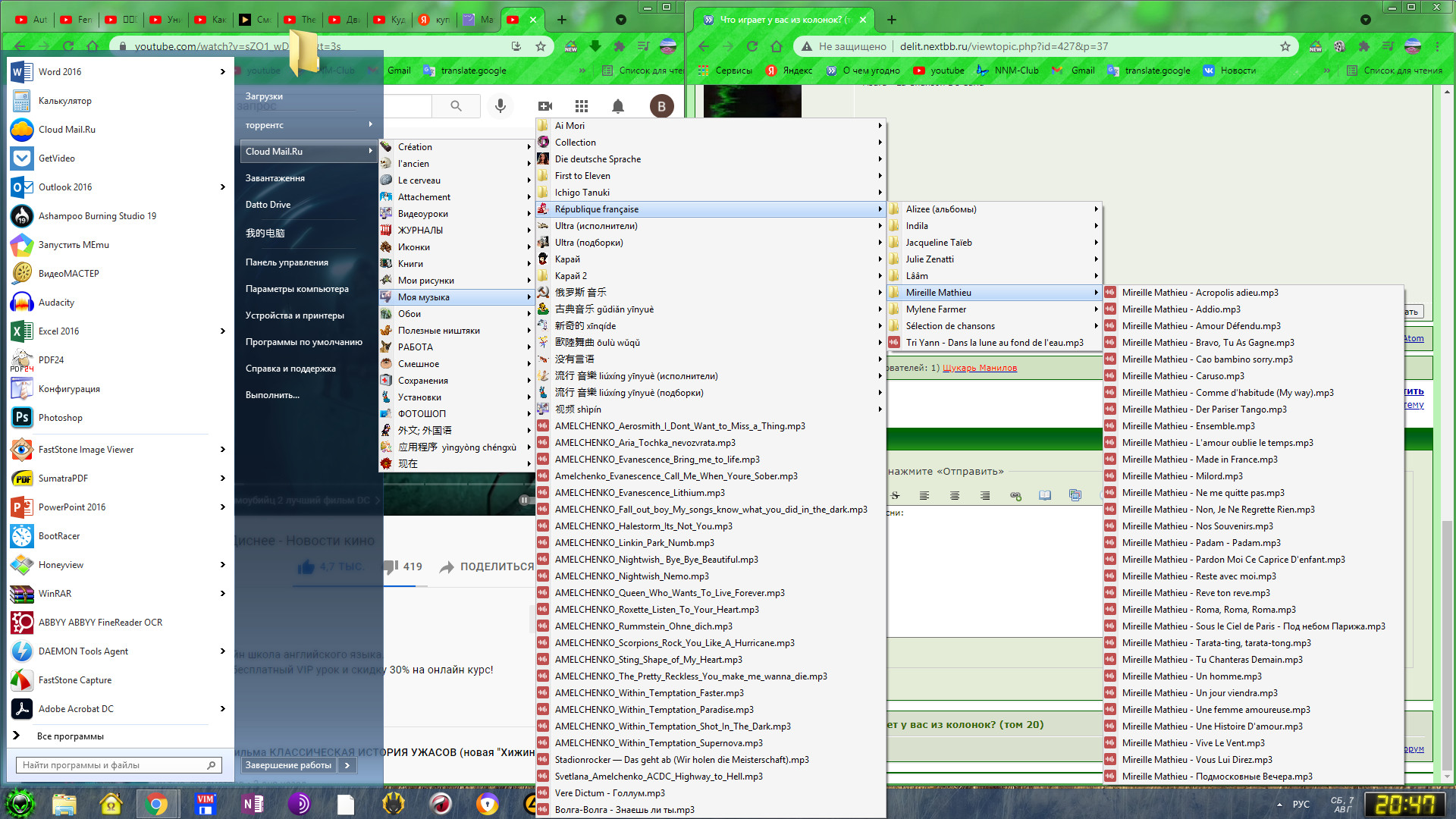Screen dimensions: 1456x819
Task: Click the Щукарь Манилов user link
Action: pyautogui.click(x=979, y=368)
